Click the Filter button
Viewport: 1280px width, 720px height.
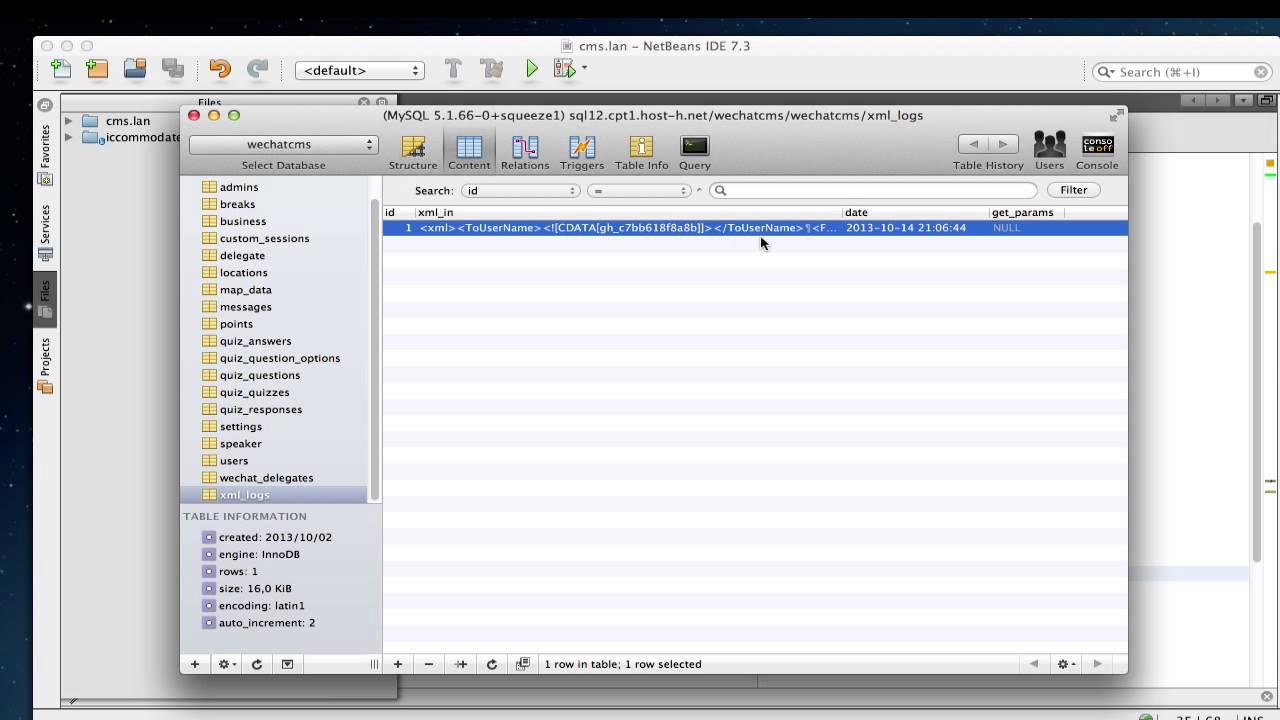coord(1074,190)
